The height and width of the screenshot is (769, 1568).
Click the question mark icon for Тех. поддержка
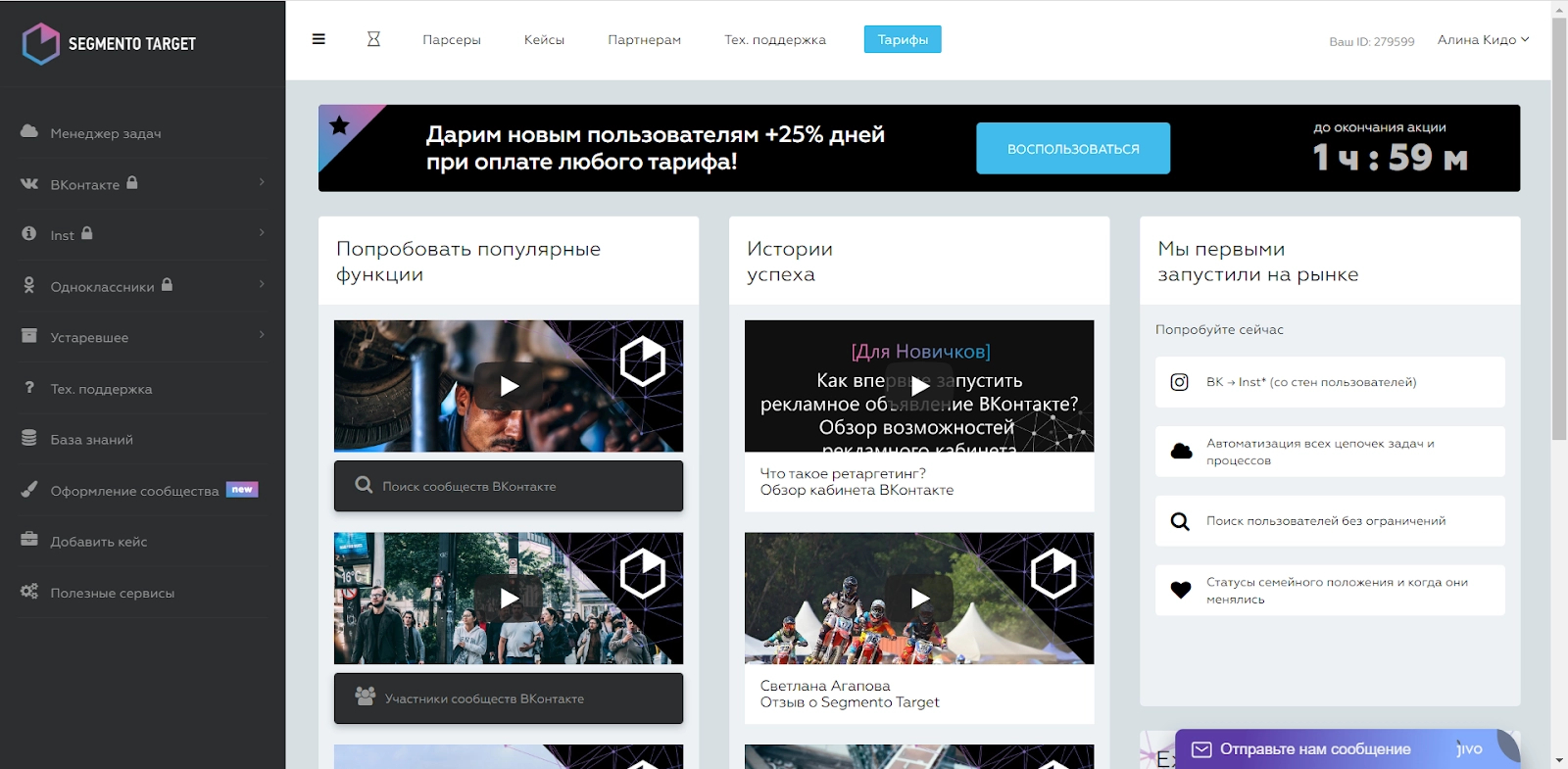[x=29, y=387]
